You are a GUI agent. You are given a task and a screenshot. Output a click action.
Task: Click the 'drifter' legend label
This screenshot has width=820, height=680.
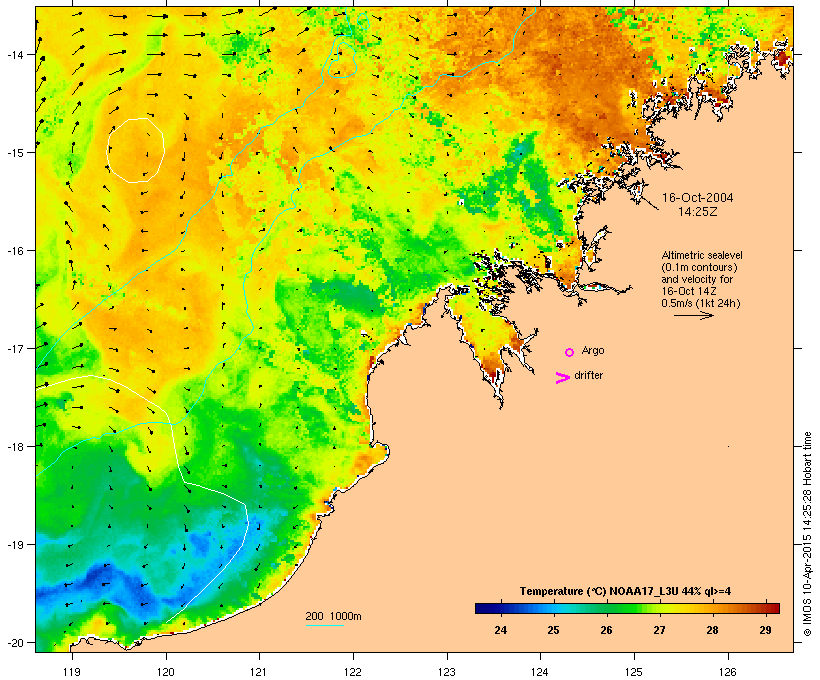(588, 375)
